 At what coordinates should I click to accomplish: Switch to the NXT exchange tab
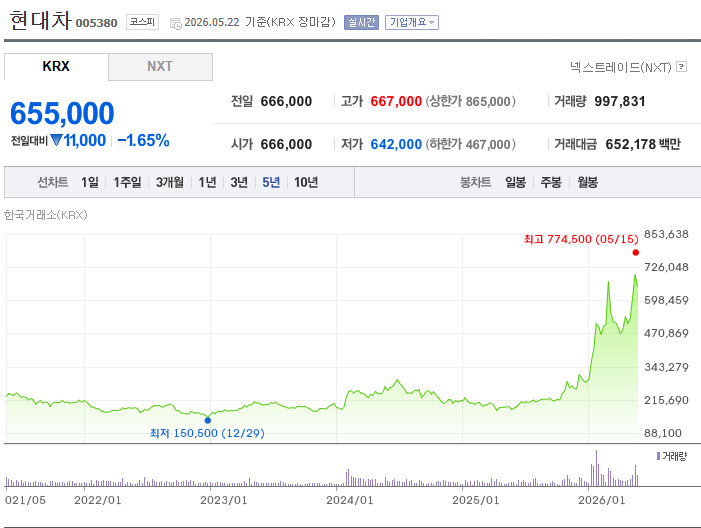(x=160, y=67)
